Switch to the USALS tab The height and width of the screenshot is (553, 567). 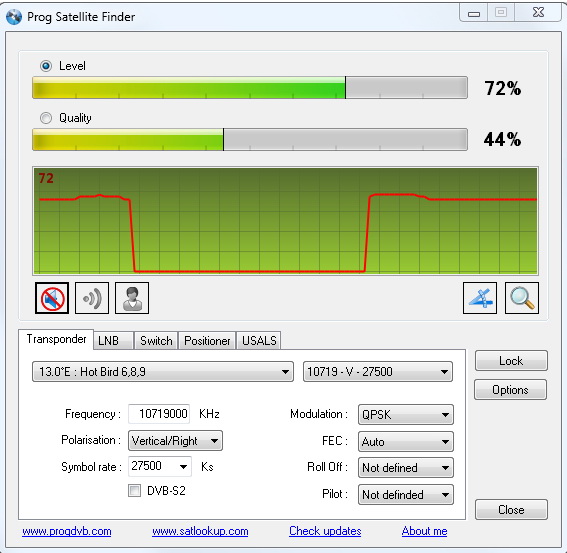tap(259, 341)
